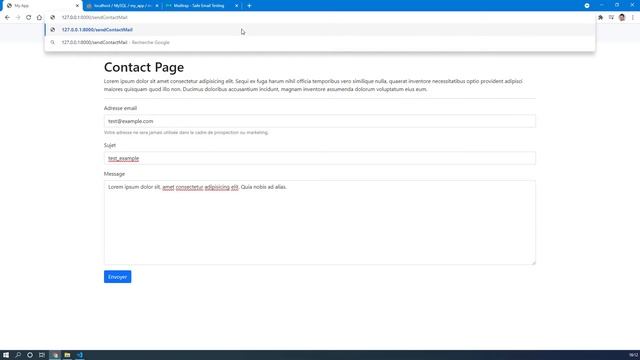Click inside the Message textarea

tap(320, 222)
